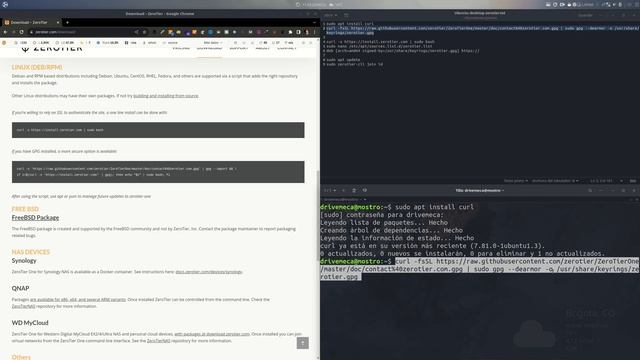The image size is (640, 360).
Task: Click new document icon in text editor
Action: pos(346,16)
